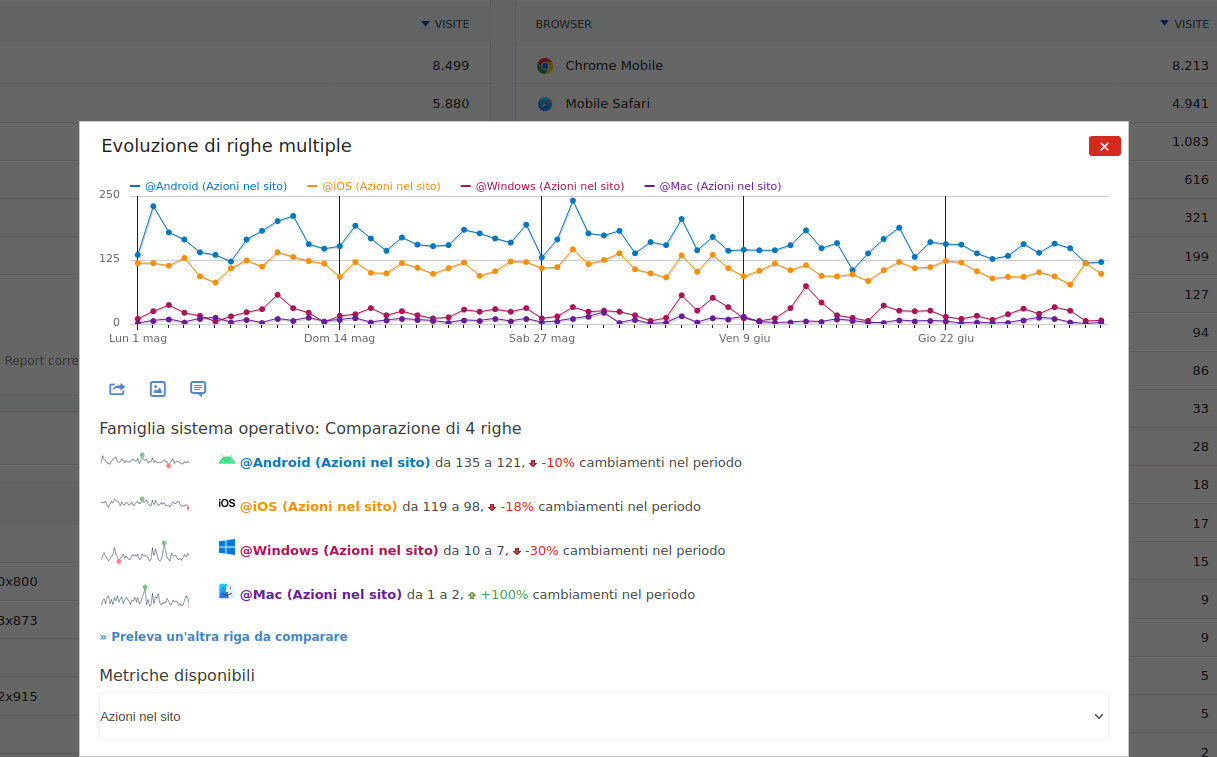Click the green Android robot icon
Image resolution: width=1217 pixels, height=757 pixels.
click(227, 461)
